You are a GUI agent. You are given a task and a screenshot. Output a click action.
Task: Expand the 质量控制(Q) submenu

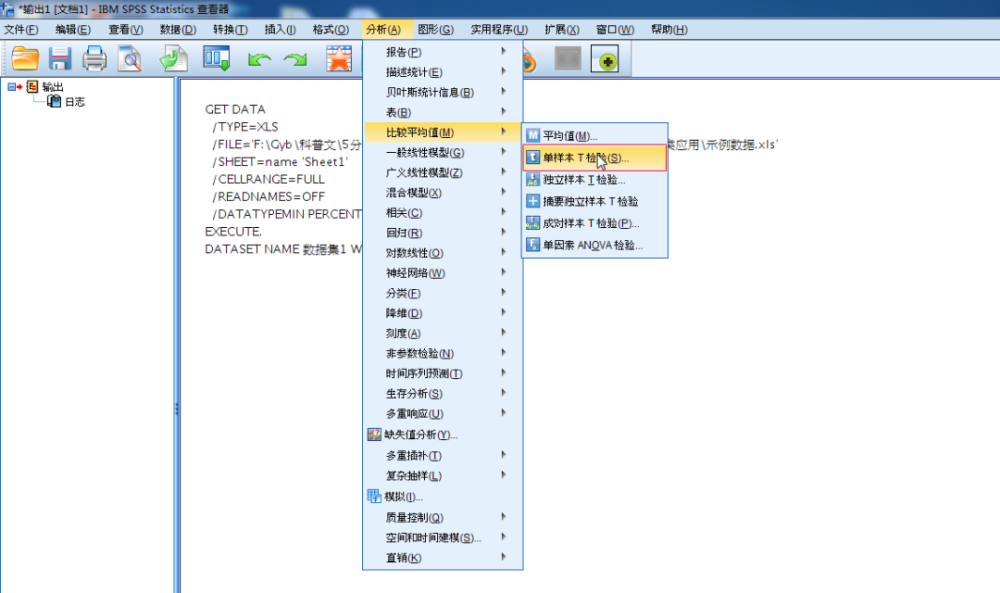pyautogui.click(x=443, y=517)
